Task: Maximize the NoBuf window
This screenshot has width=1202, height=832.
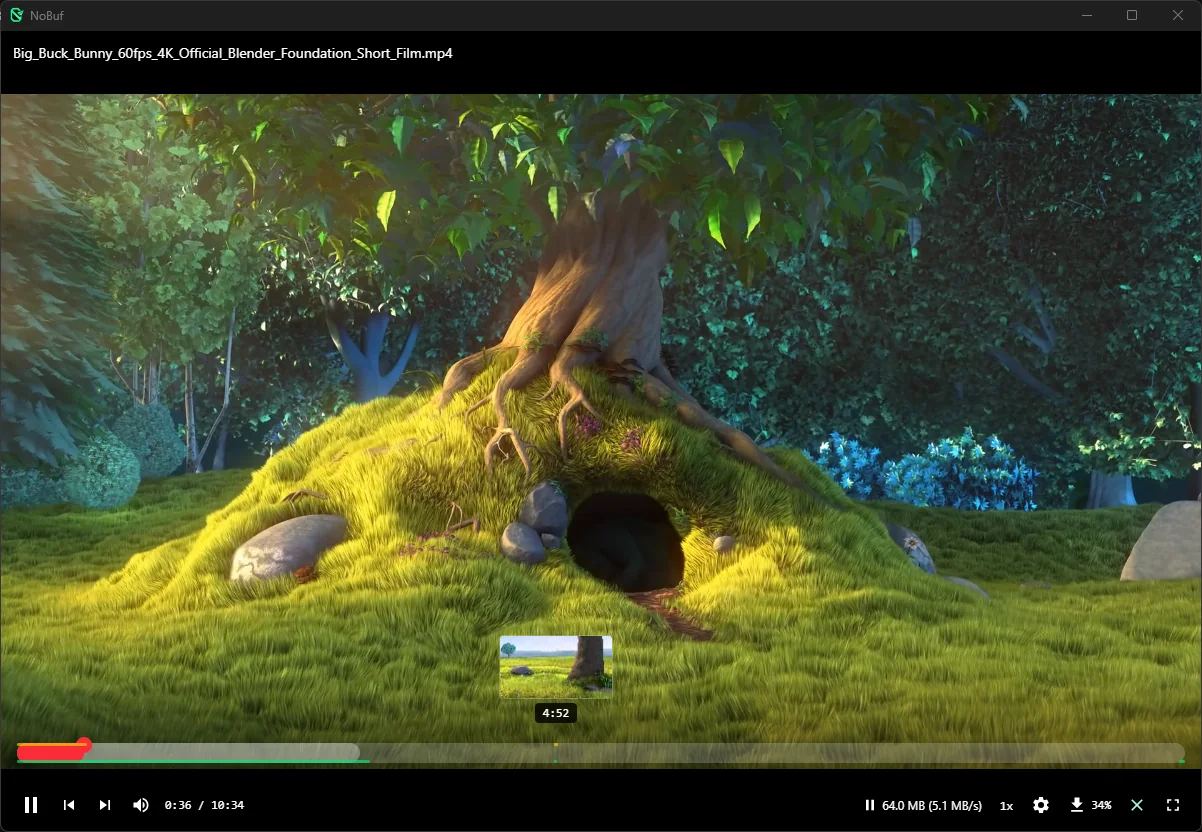Action: 1132,15
